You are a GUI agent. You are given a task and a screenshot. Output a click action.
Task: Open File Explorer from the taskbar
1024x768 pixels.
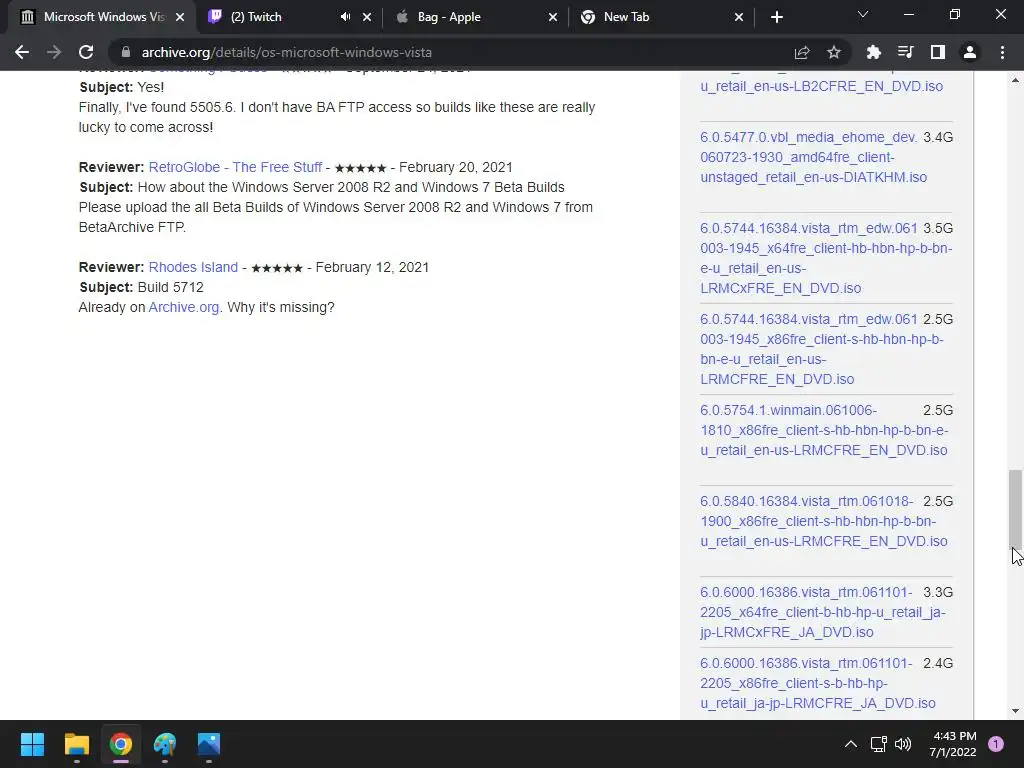[76, 744]
